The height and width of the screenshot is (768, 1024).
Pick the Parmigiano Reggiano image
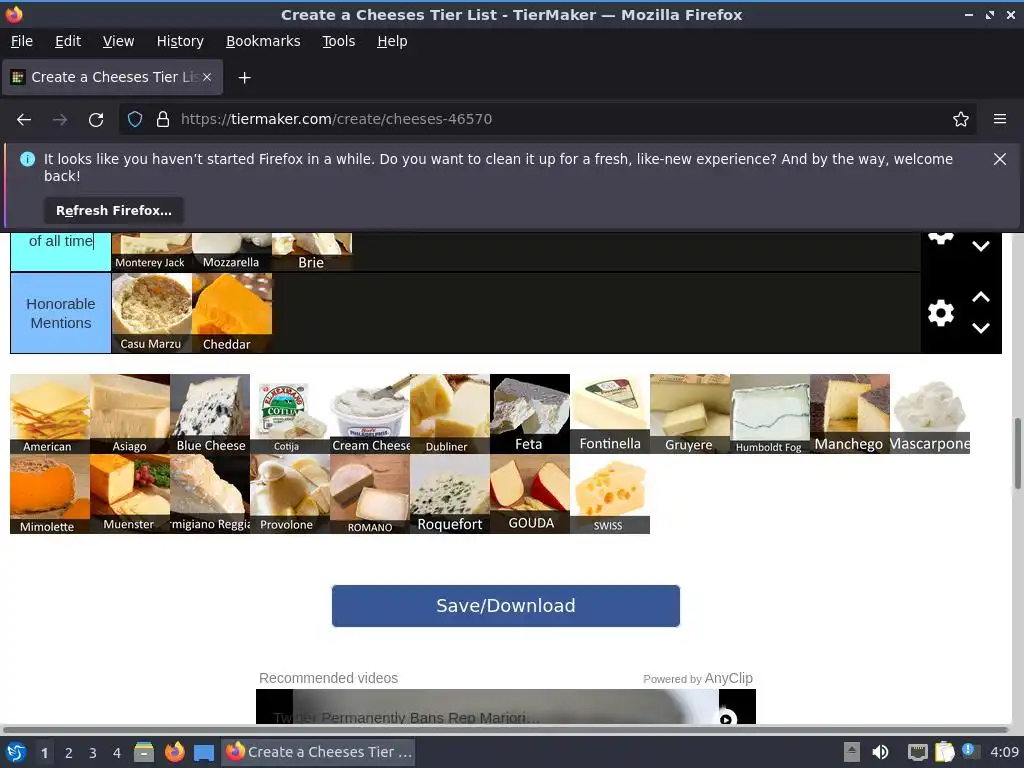click(210, 494)
